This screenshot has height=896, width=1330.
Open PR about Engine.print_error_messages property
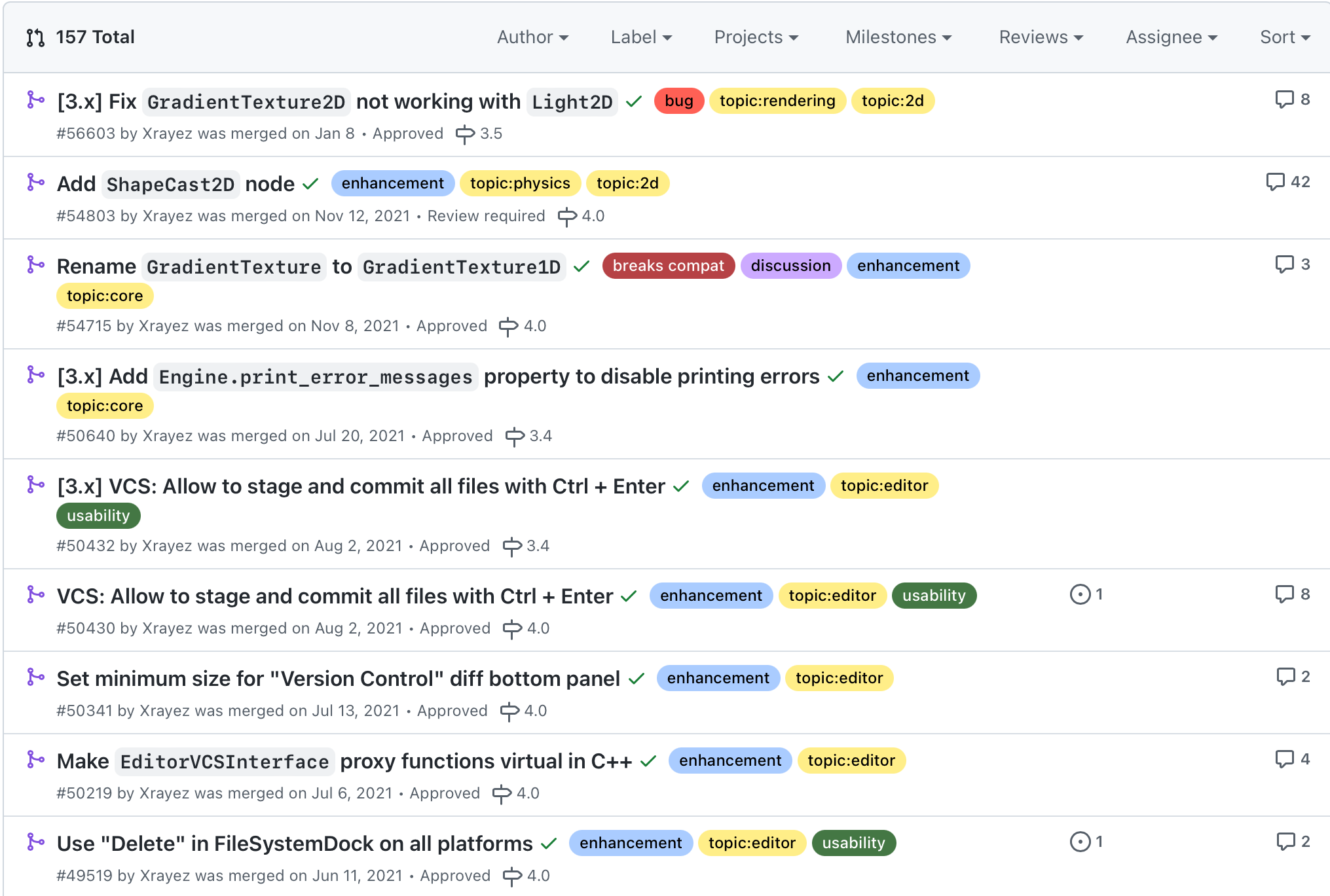pyautogui.click(x=438, y=376)
